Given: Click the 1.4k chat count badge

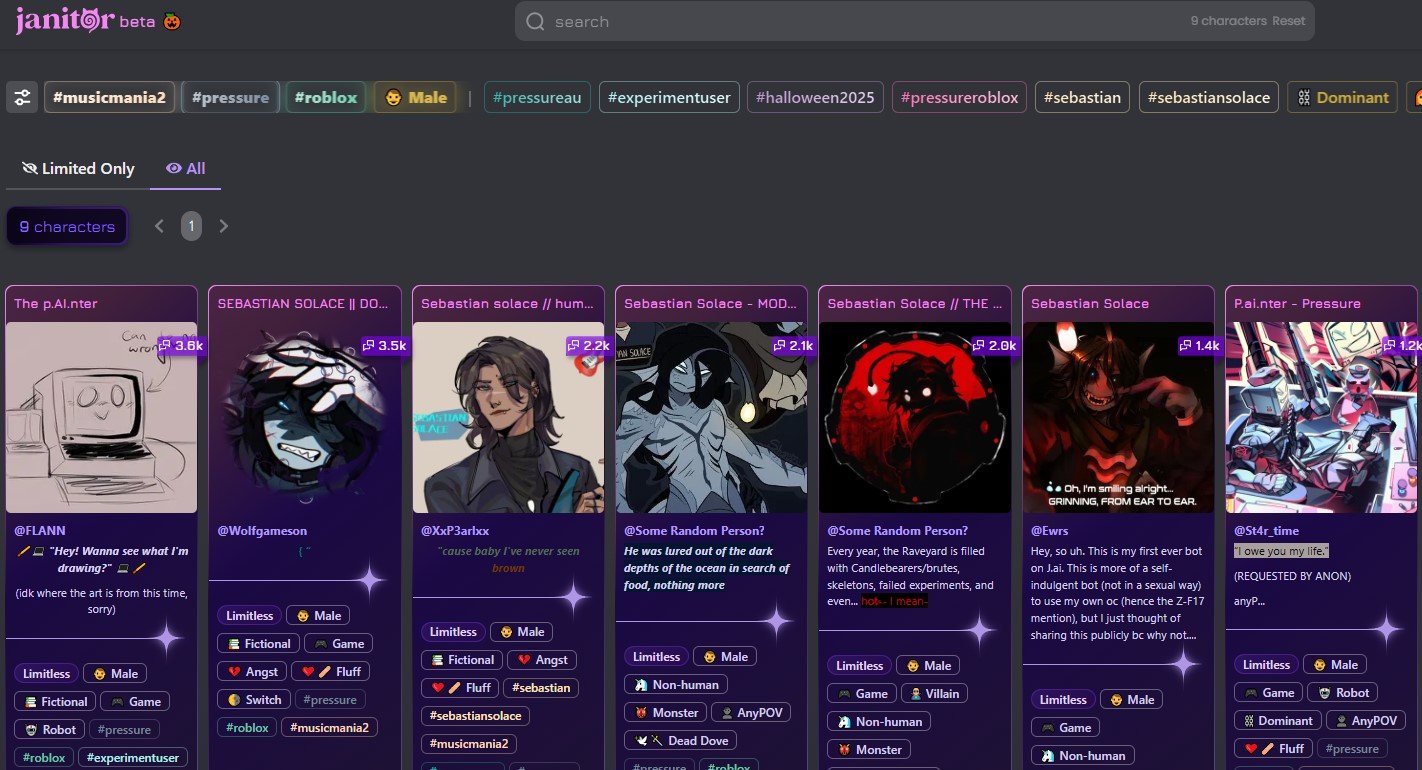Looking at the screenshot, I should [1198, 345].
